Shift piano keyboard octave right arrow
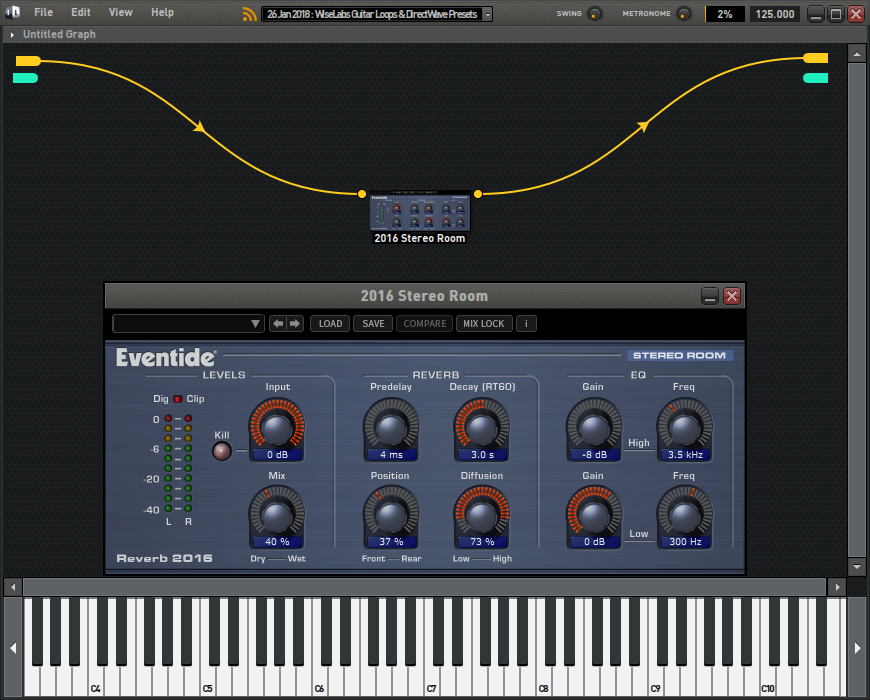 pyautogui.click(x=857, y=647)
